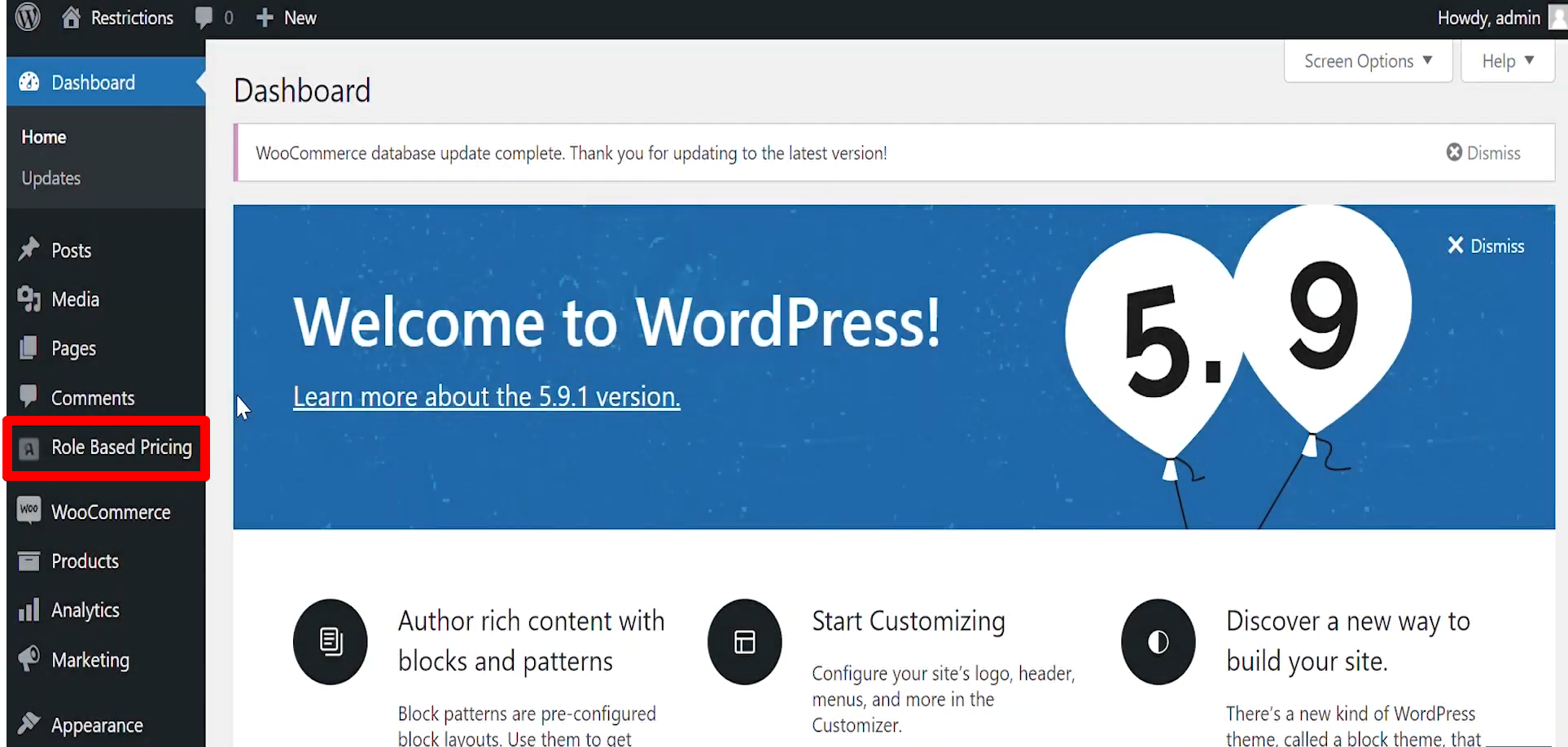Click the Welcome to WordPress! heading

(x=617, y=322)
